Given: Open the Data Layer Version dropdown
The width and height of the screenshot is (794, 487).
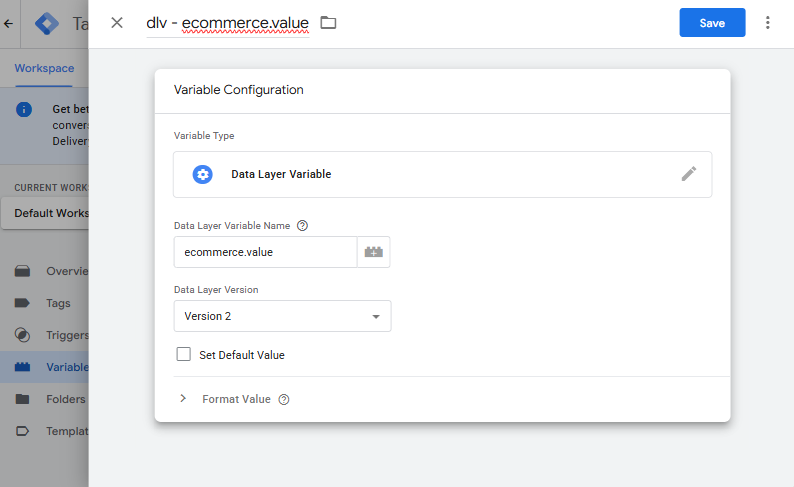Looking at the screenshot, I should click(282, 316).
